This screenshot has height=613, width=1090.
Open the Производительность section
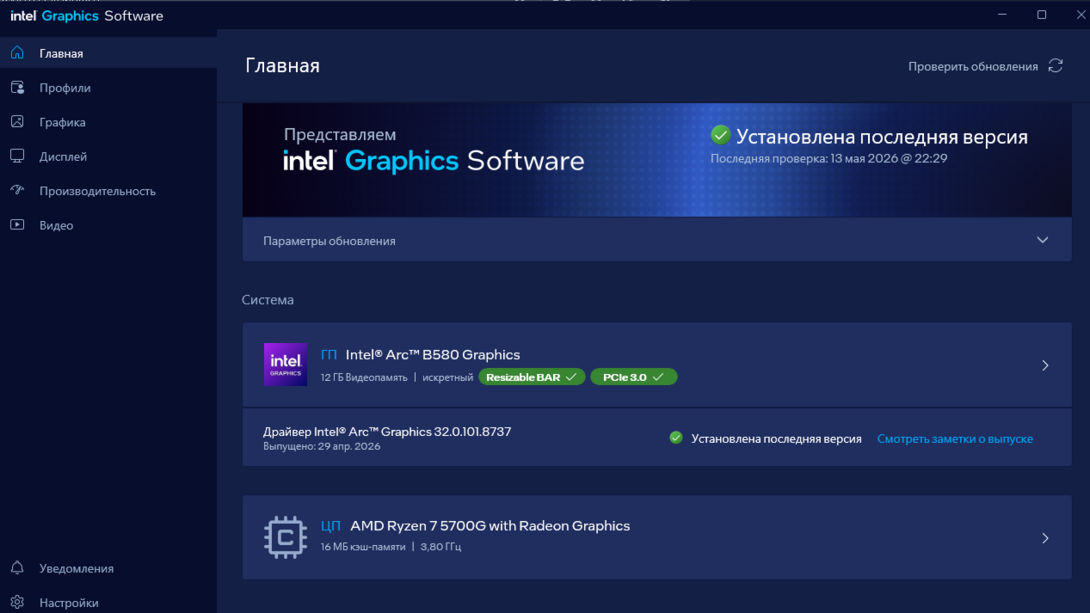(x=108, y=191)
